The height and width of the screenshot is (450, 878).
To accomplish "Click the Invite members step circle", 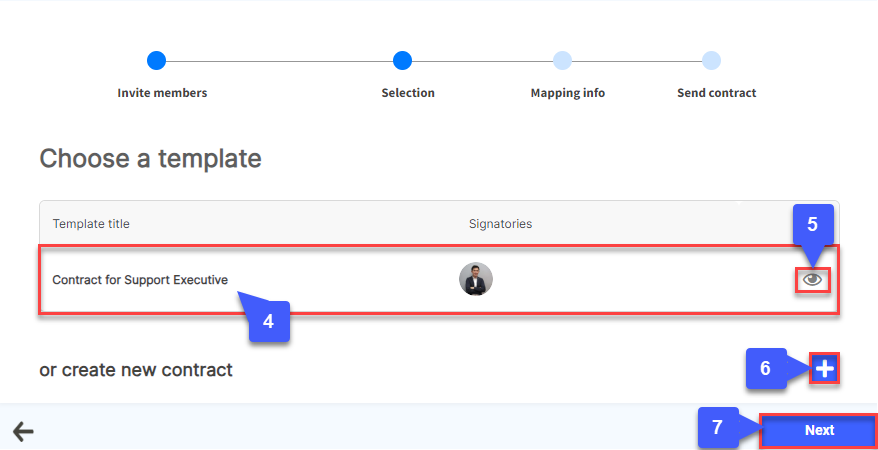I will pos(156,61).
